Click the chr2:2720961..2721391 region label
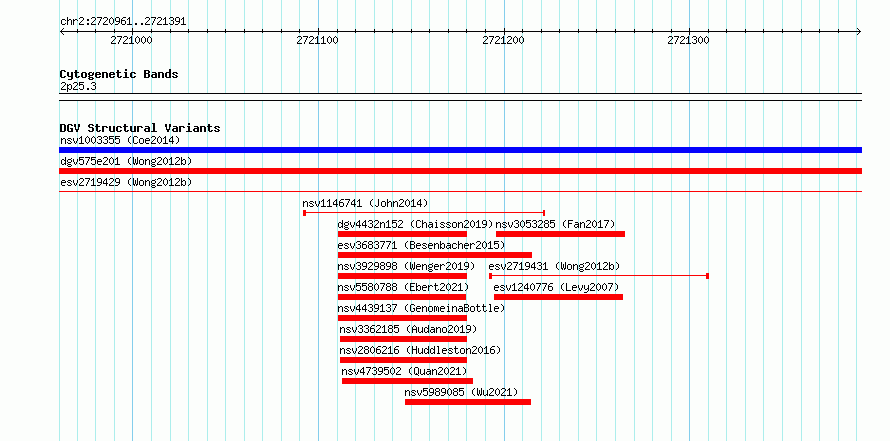The height and width of the screenshot is (441, 890). pyautogui.click(x=123, y=22)
